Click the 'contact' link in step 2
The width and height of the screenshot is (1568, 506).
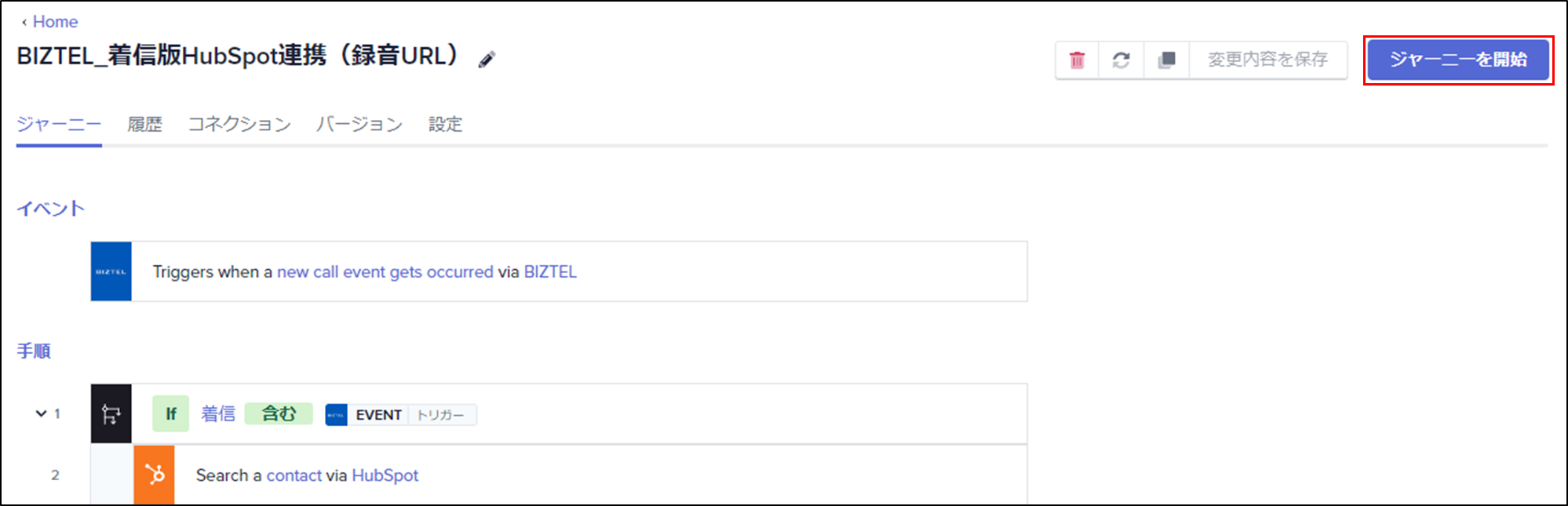coord(294,475)
